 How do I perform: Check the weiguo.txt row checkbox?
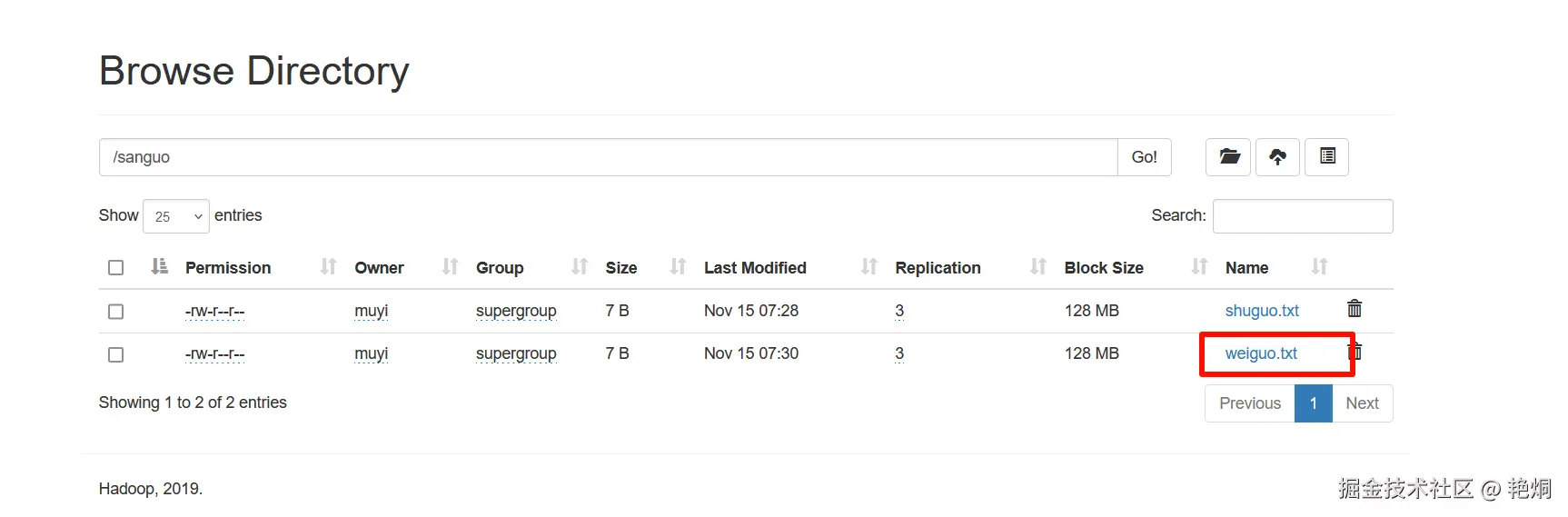[115, 354]
